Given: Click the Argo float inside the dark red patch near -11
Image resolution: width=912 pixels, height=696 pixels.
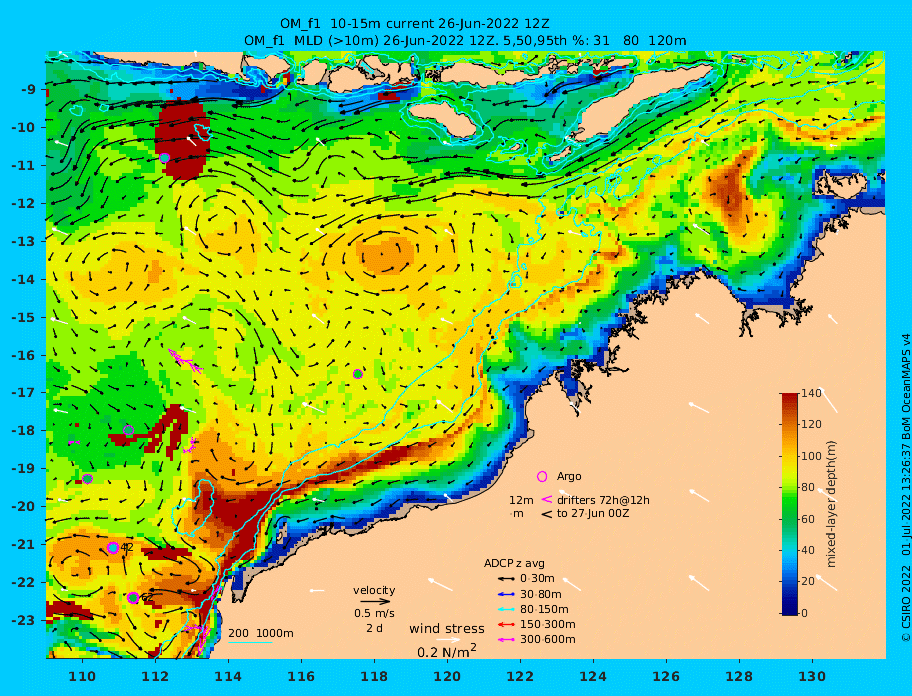Looking at the screenshot, I should [x=165, y=158].
